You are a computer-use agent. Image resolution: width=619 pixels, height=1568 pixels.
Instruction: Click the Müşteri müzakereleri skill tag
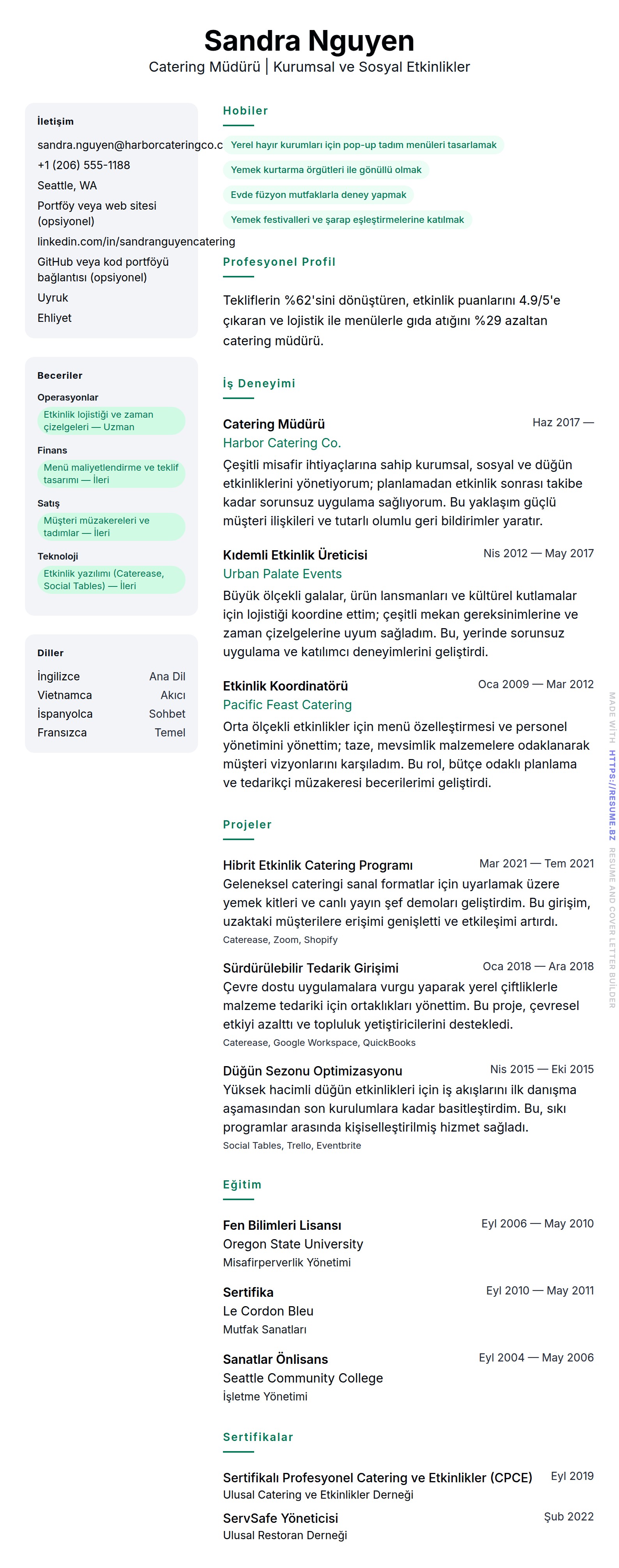click(111, 526)
